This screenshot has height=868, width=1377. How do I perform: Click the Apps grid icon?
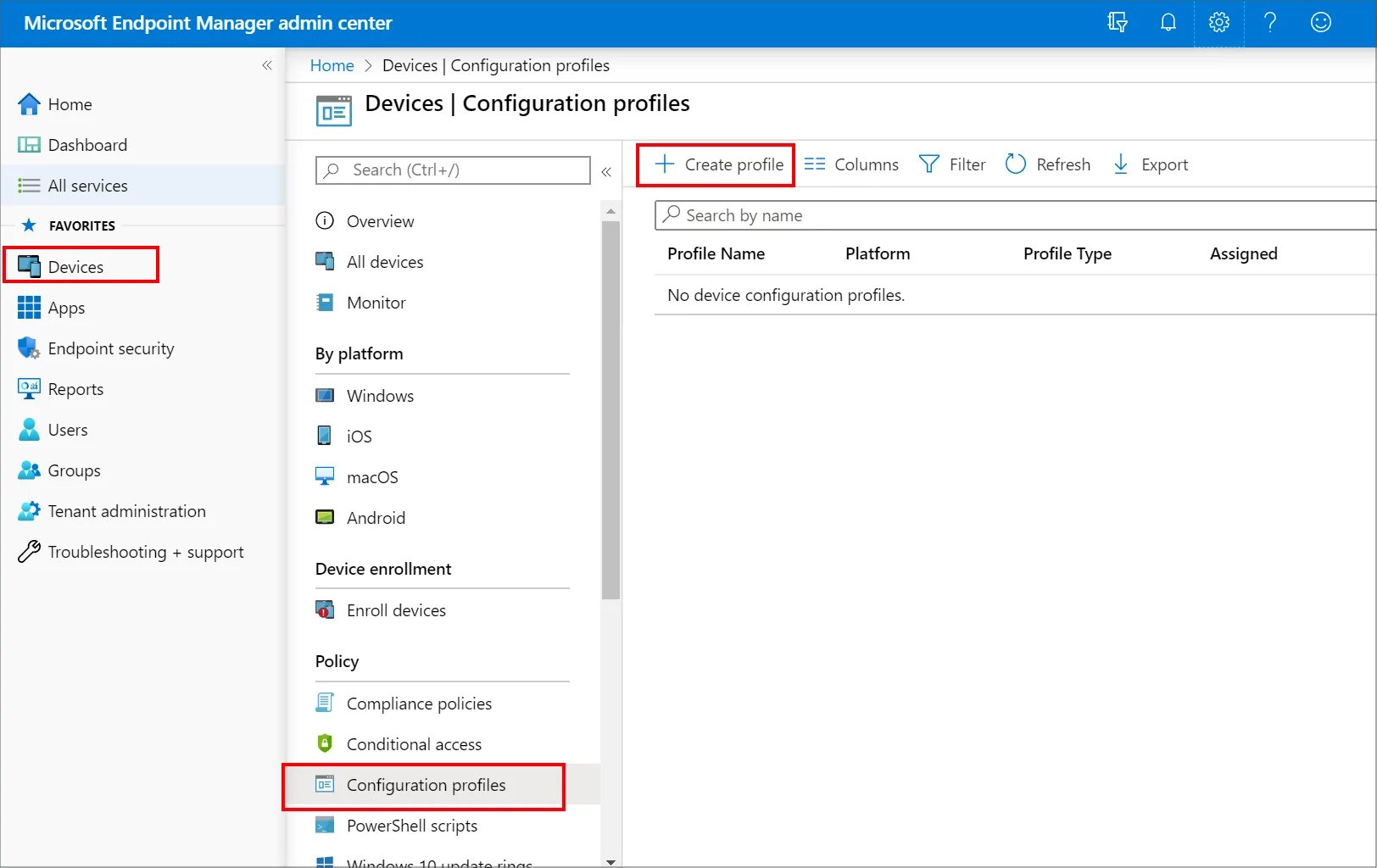[29, 308]
